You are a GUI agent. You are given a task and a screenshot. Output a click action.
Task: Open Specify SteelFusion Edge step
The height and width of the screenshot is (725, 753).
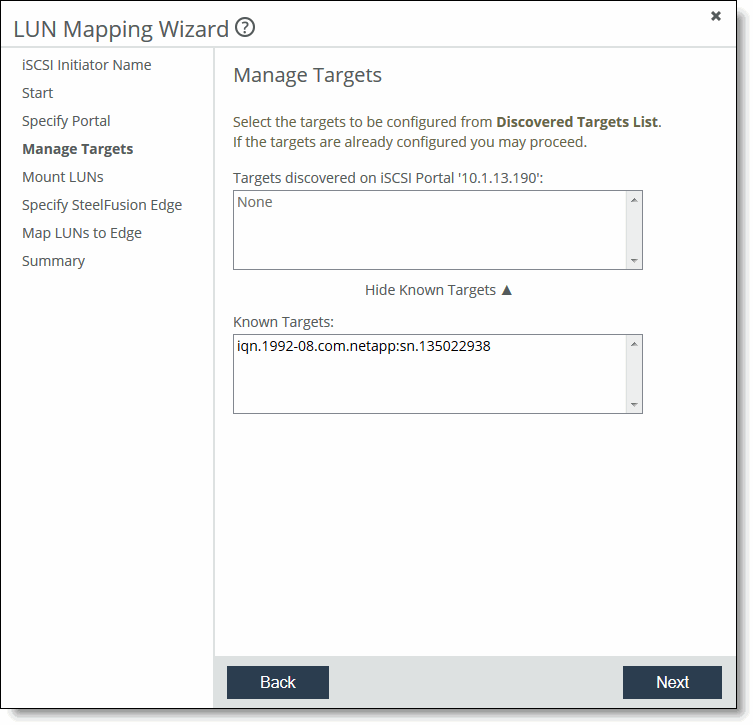coord(102,205)
